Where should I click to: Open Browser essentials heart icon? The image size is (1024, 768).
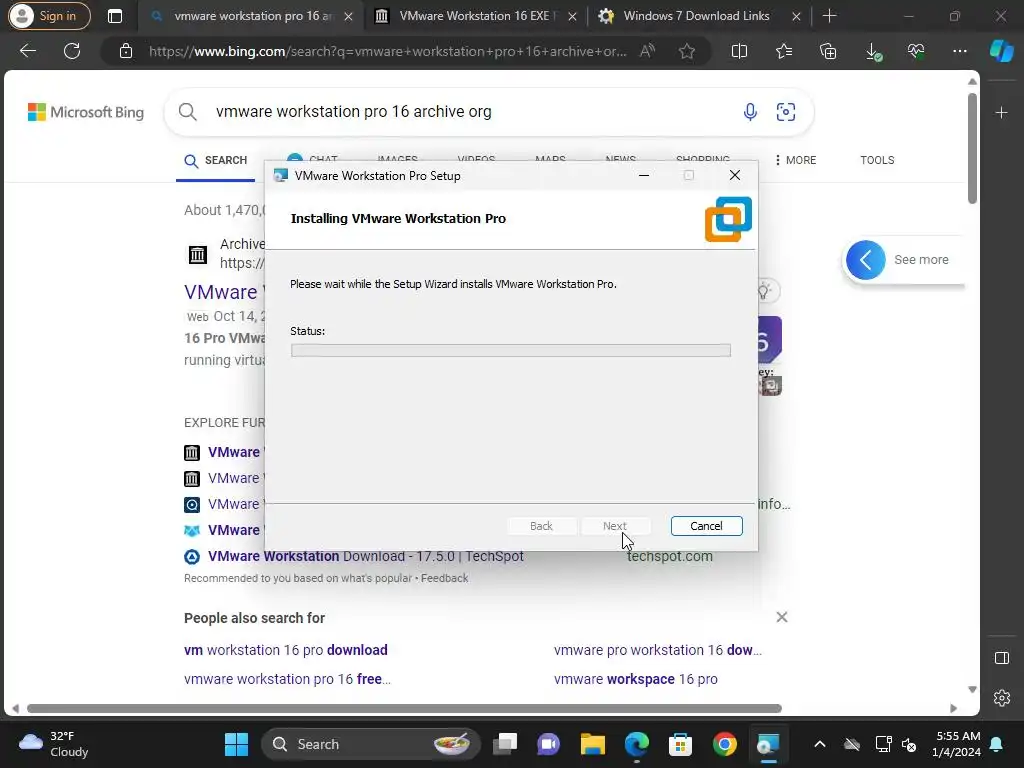916,51
